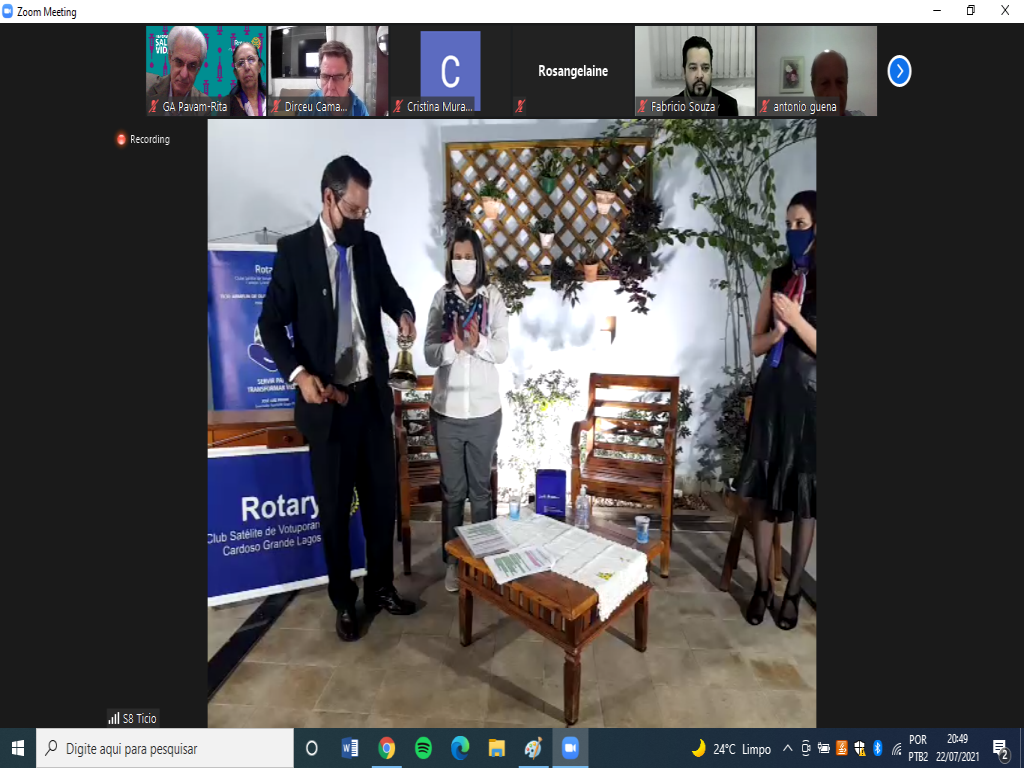The height and width of the screenshot is (768, 1024).
Task: Open File Explorer from the taskbar
Action: [x=496, y=748]
